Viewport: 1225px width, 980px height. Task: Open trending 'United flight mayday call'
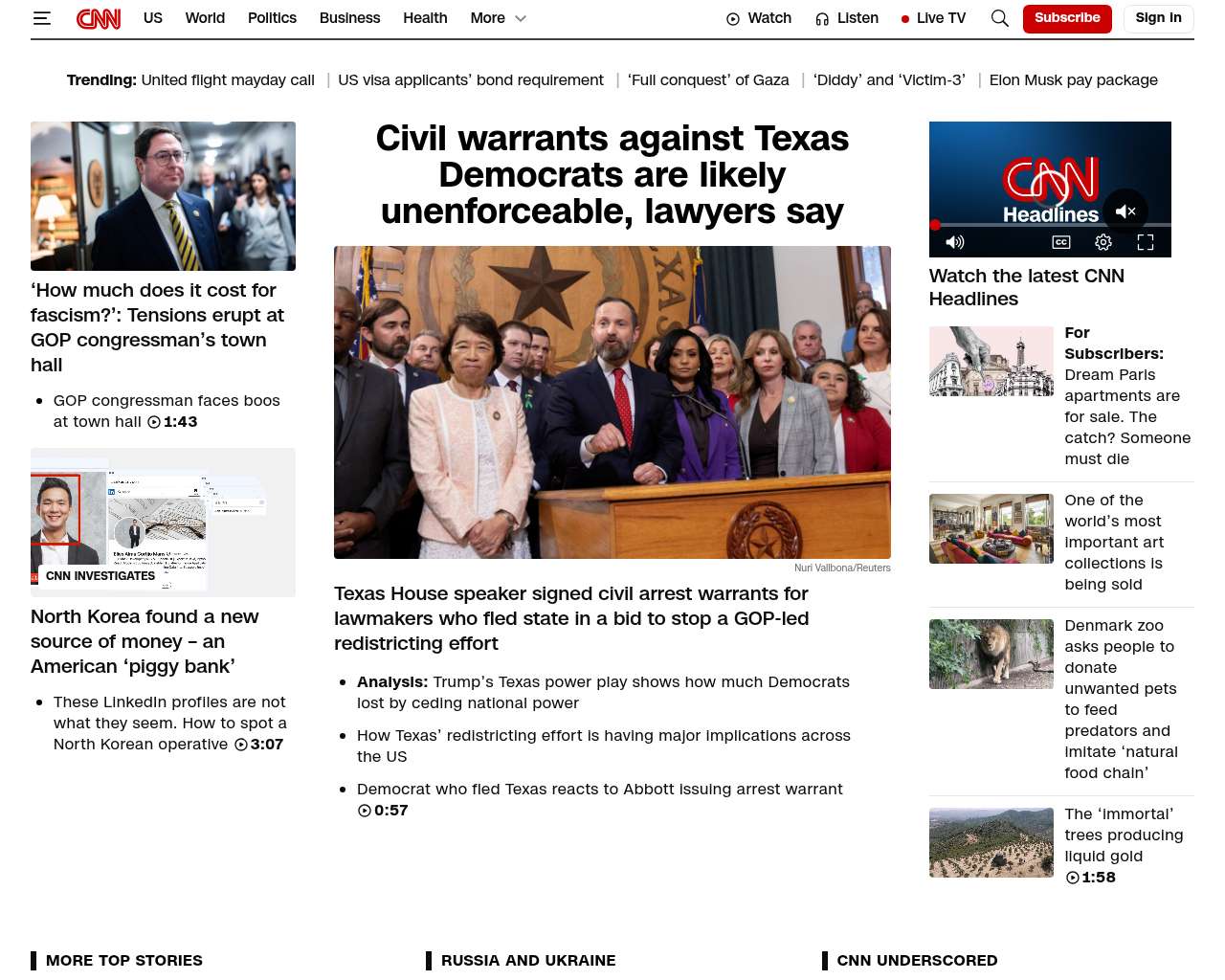228,80
